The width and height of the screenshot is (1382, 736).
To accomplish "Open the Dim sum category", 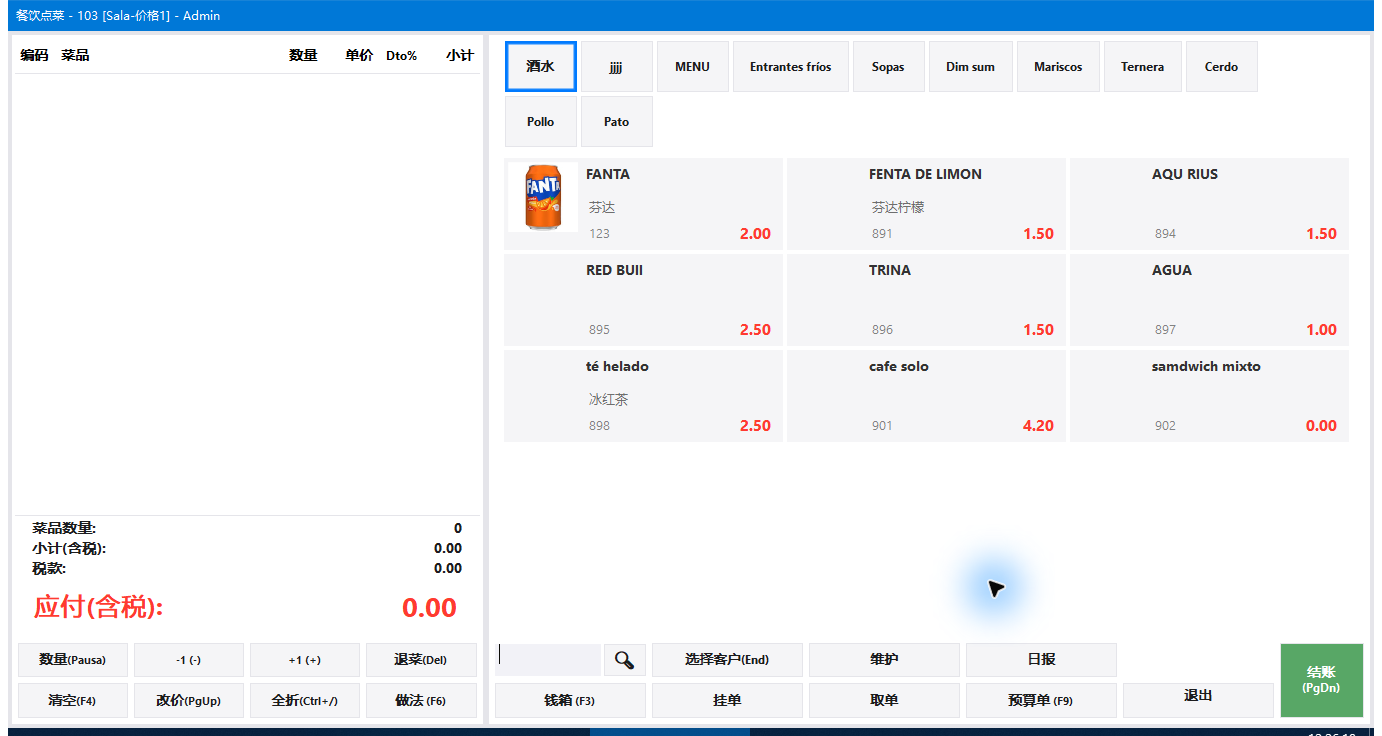I will tap(971, 67).
